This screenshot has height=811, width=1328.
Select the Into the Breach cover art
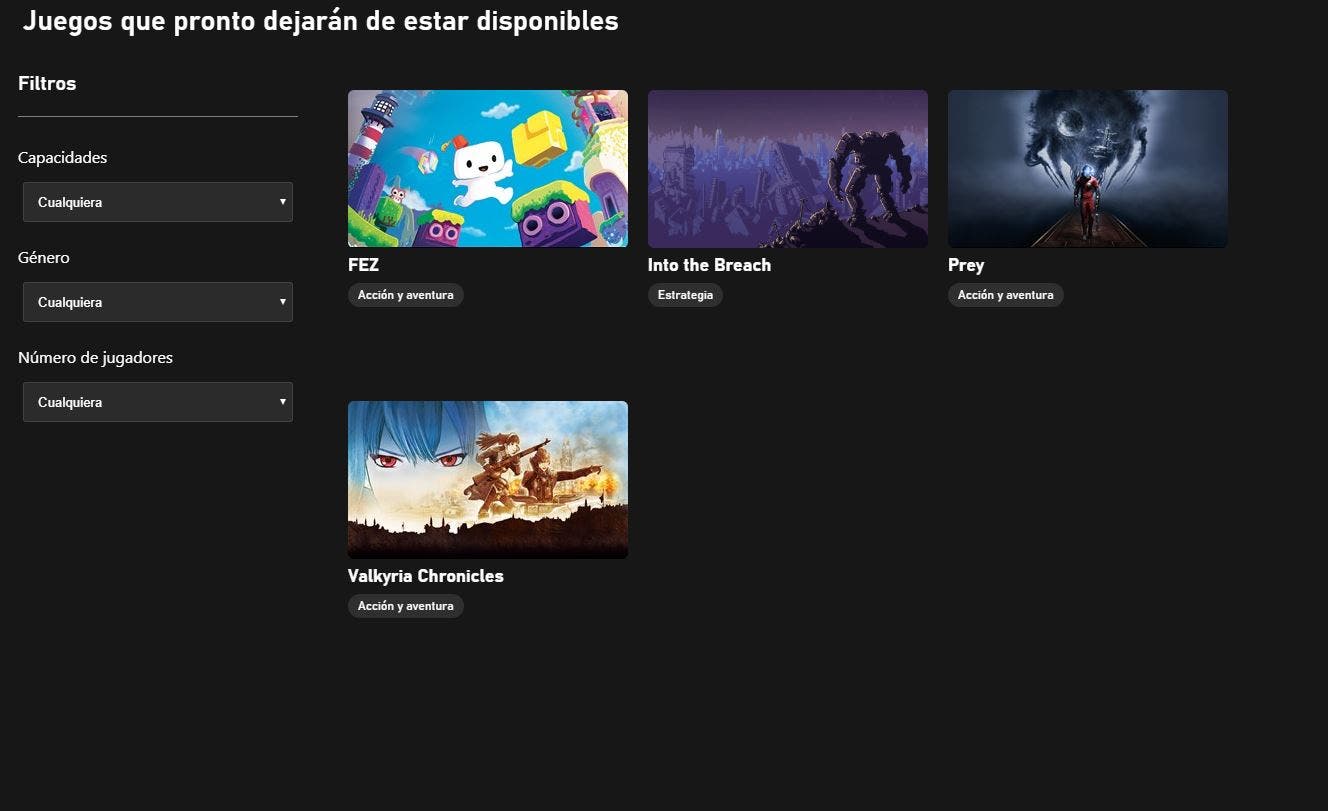(x=788, y=169)
